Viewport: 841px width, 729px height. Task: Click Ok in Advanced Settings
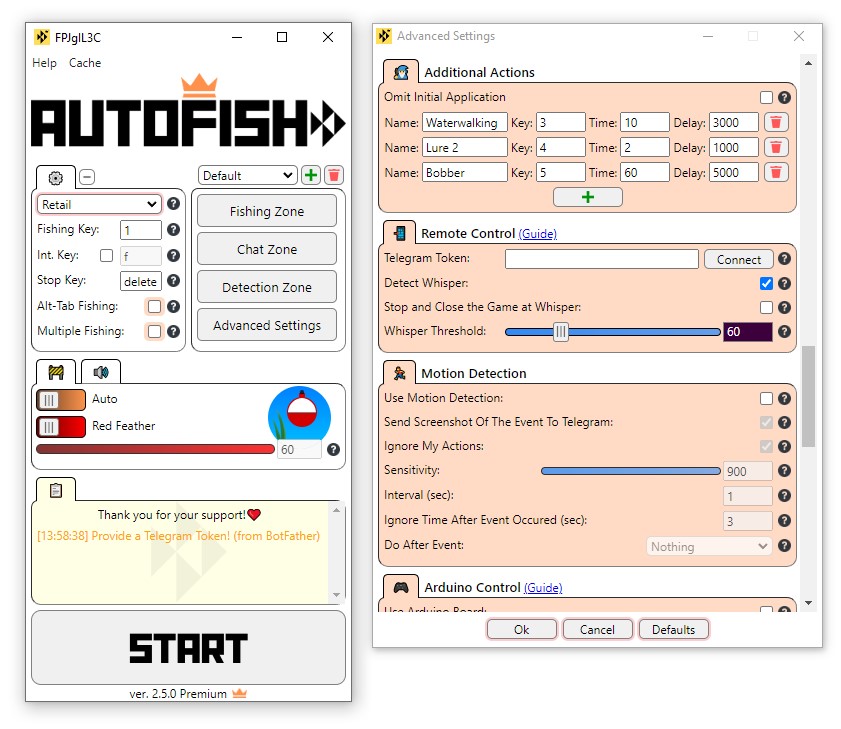tap(521, 629)
